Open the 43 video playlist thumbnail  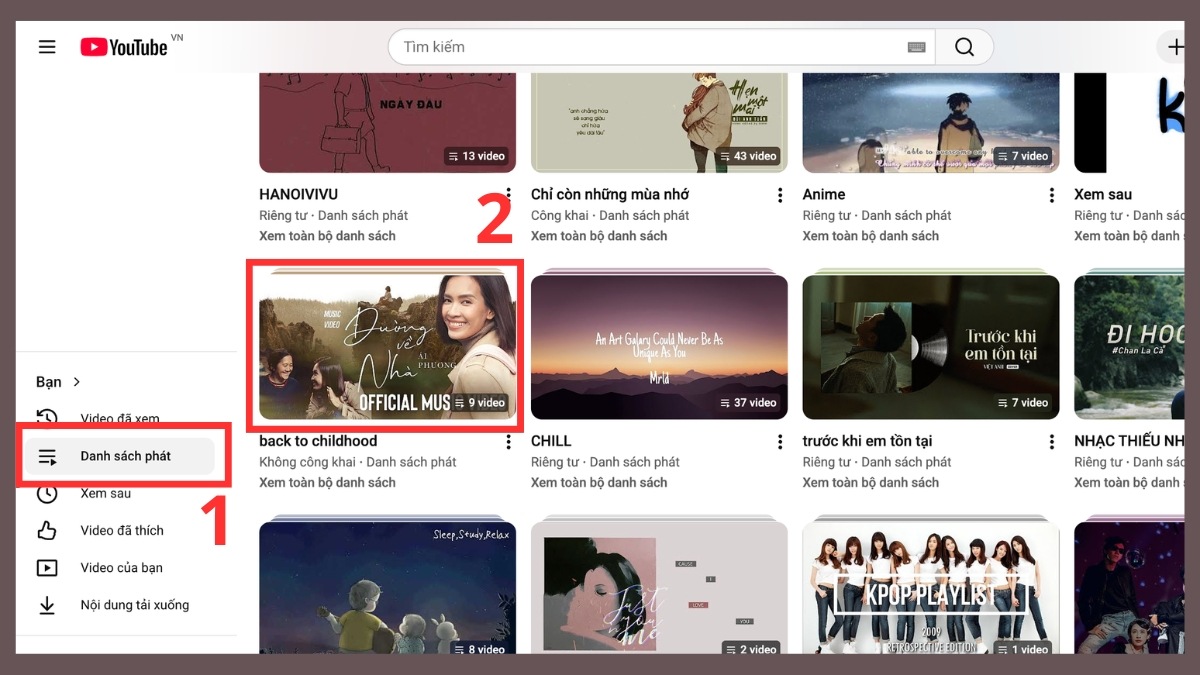659,122
